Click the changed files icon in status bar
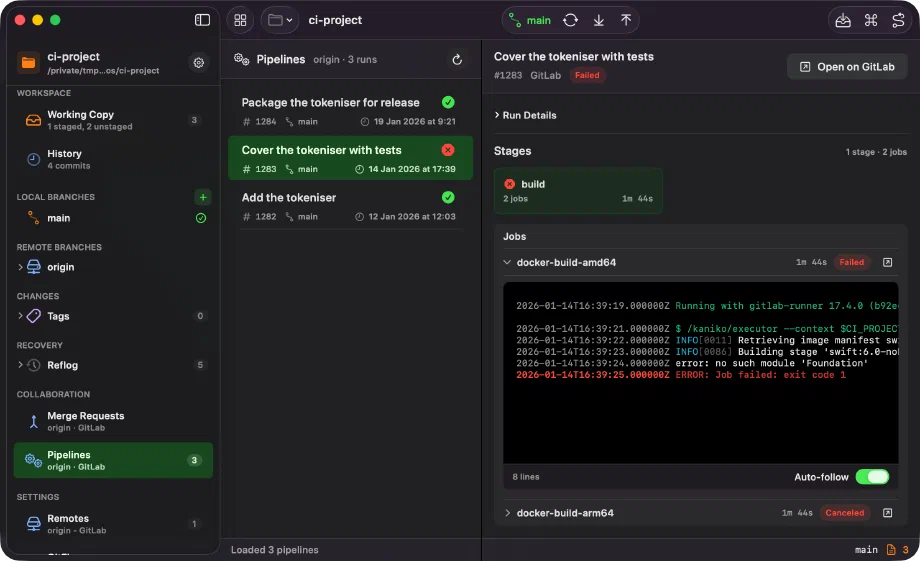This screenshot has width=920, height=561. (891, 550)
